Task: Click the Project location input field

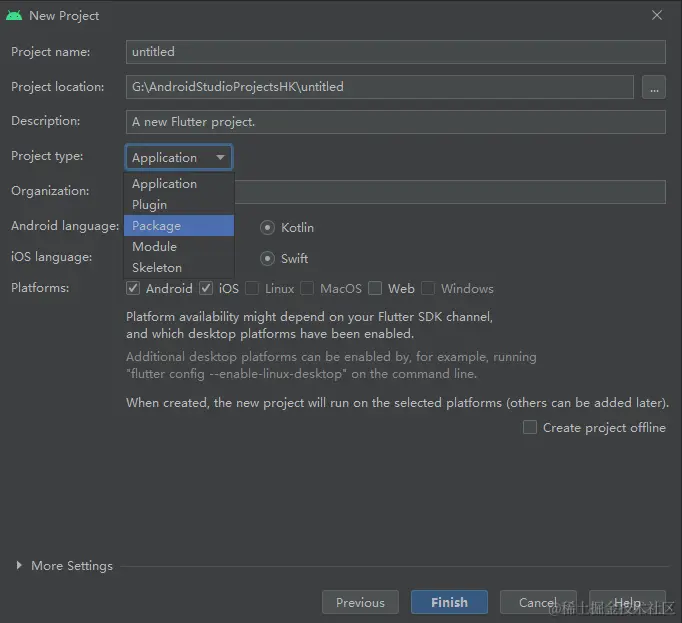Action: point(379,87)
